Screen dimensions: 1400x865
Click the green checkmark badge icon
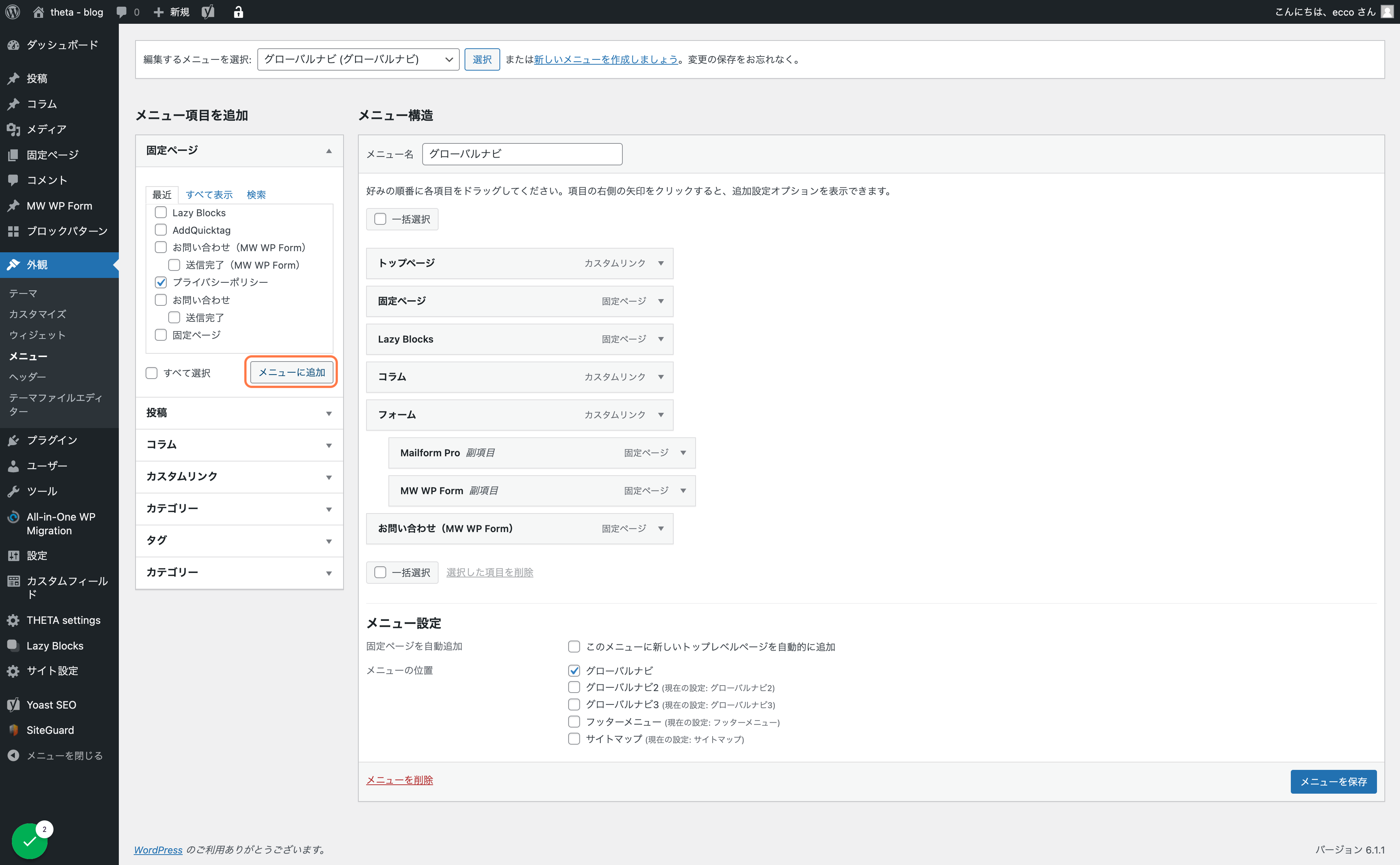(30, 841)
